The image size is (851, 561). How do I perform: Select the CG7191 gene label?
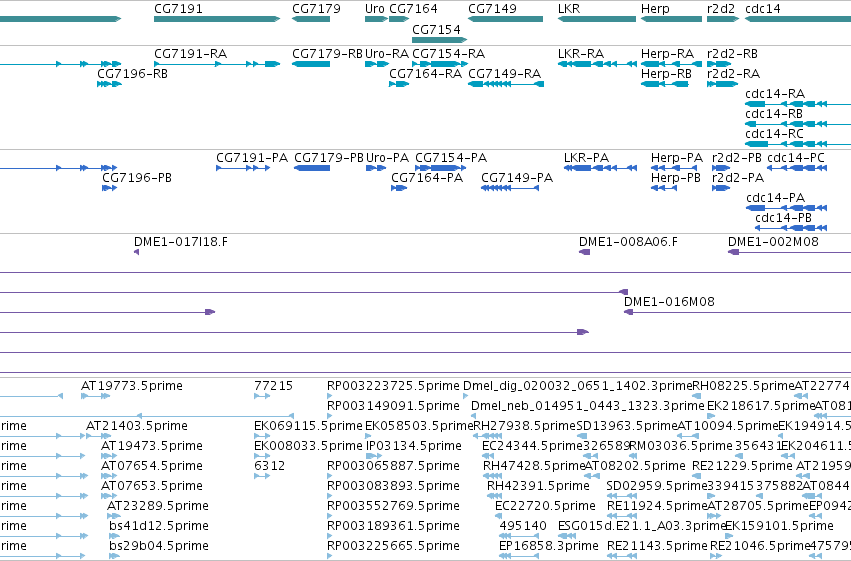[x=179, y=9]
